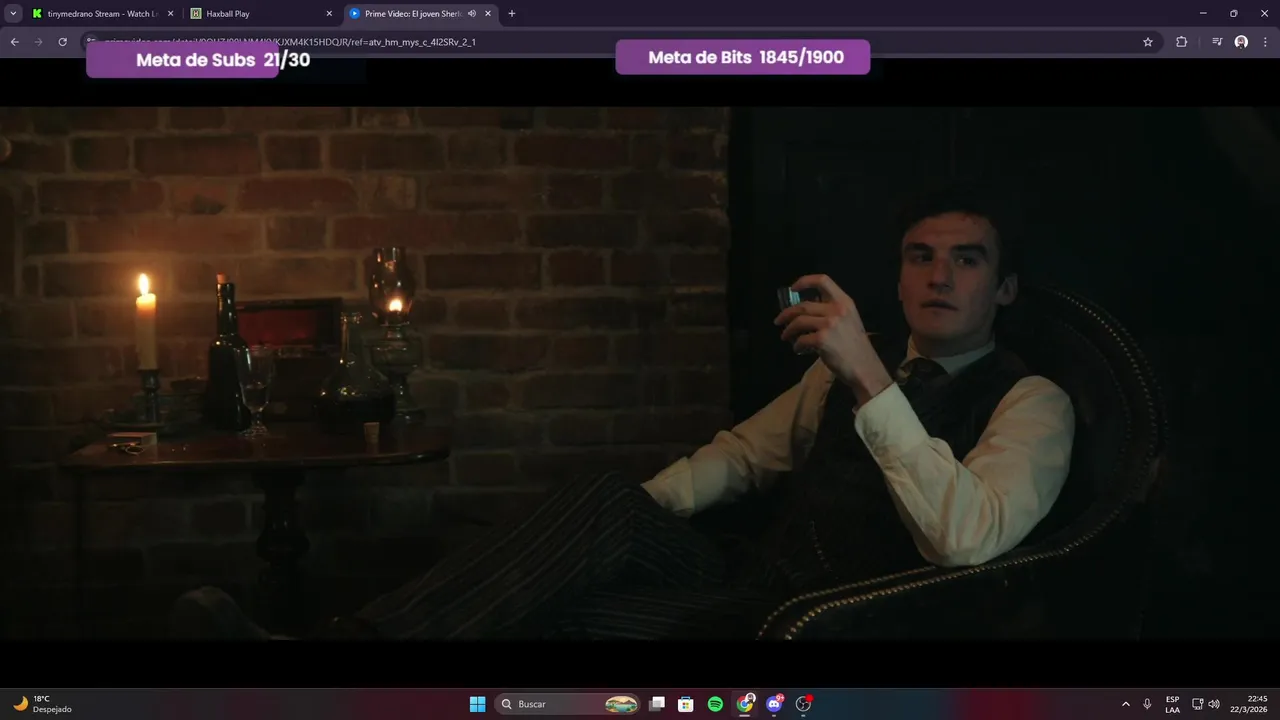The height and width of the screenshot is (720, 1280).
Task: Open the Chrome profile avatar menu
Action: 1241,42
